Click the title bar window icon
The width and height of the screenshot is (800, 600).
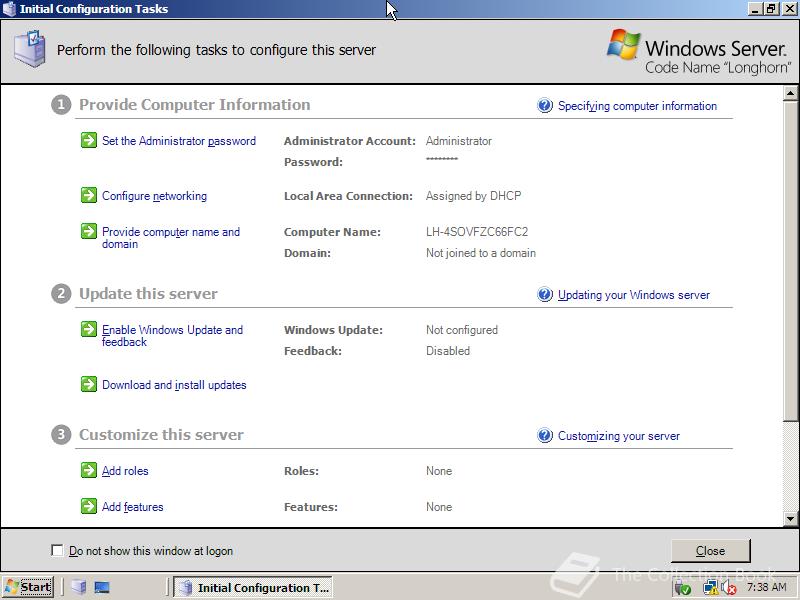[9, 9]
